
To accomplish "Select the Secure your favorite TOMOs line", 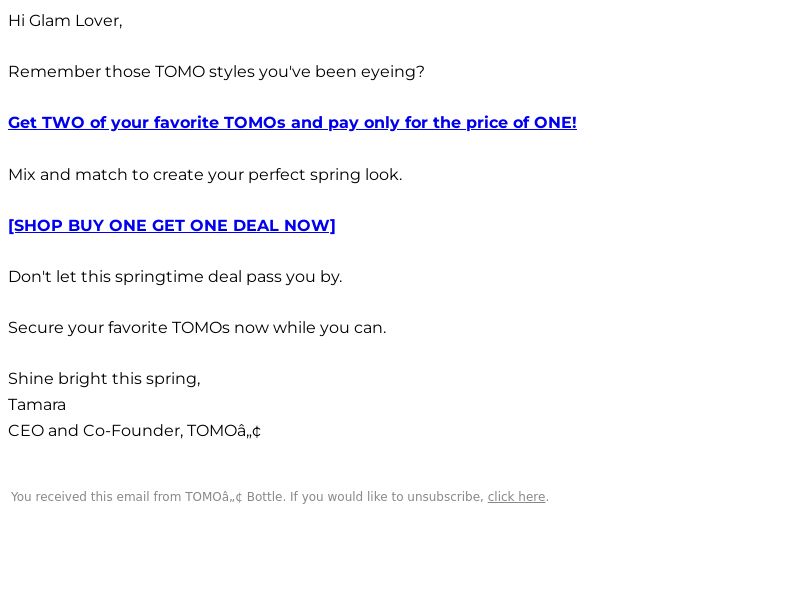I will (197, 328).
